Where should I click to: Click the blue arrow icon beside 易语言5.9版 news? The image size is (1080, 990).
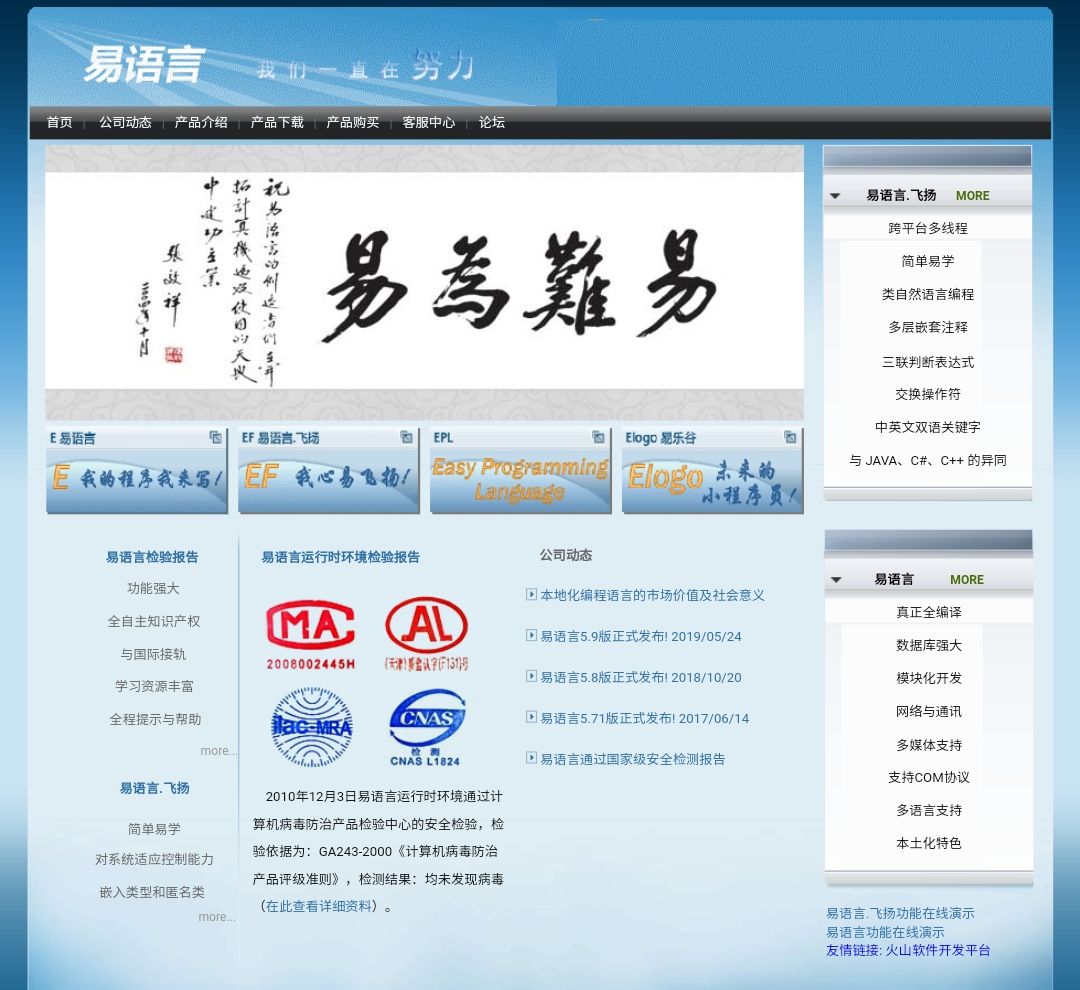coord(531,637)
